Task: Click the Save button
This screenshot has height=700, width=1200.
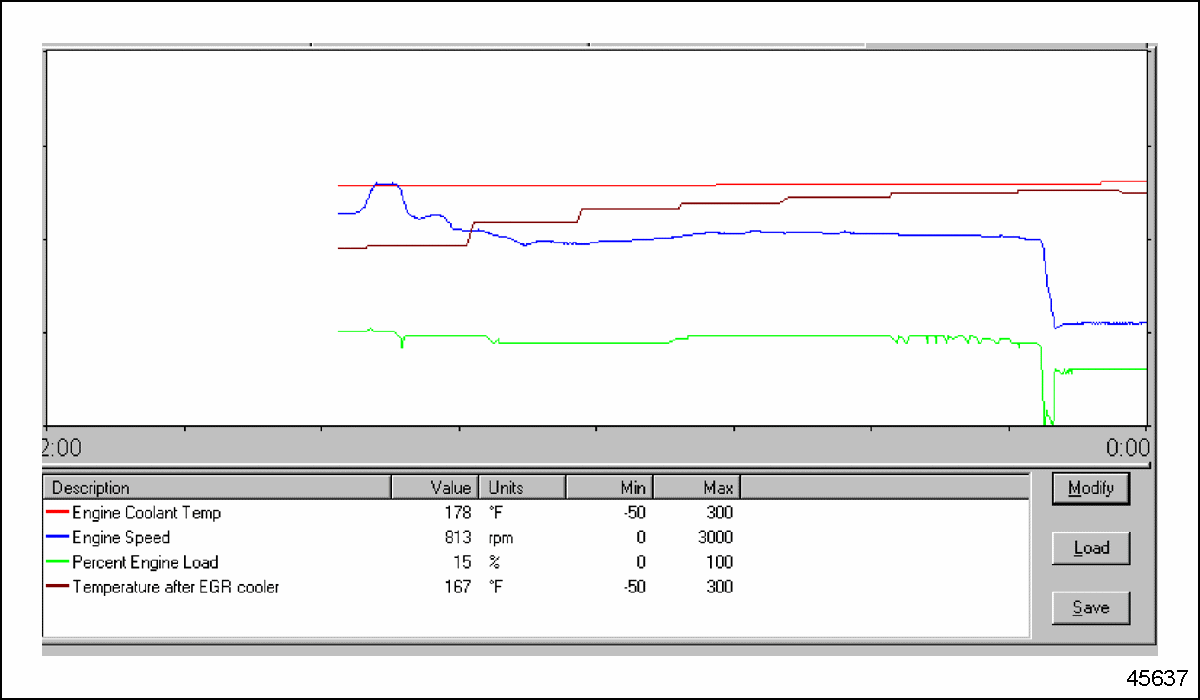Action: [1090, 607]
